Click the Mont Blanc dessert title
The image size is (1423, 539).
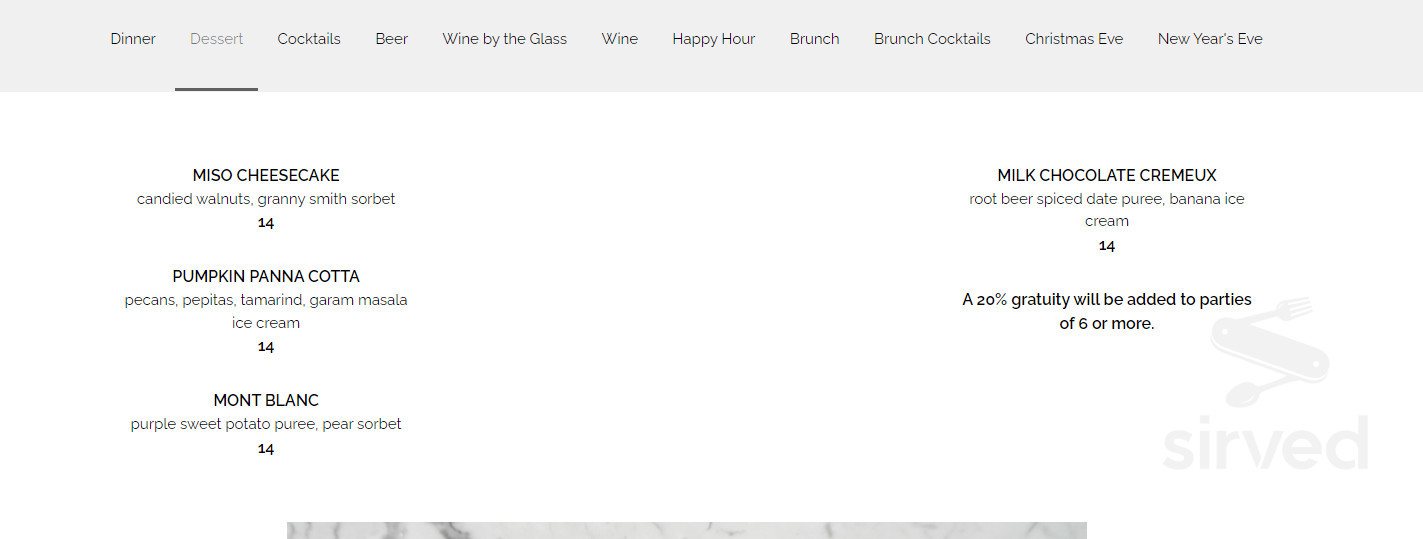coord(266,400)
